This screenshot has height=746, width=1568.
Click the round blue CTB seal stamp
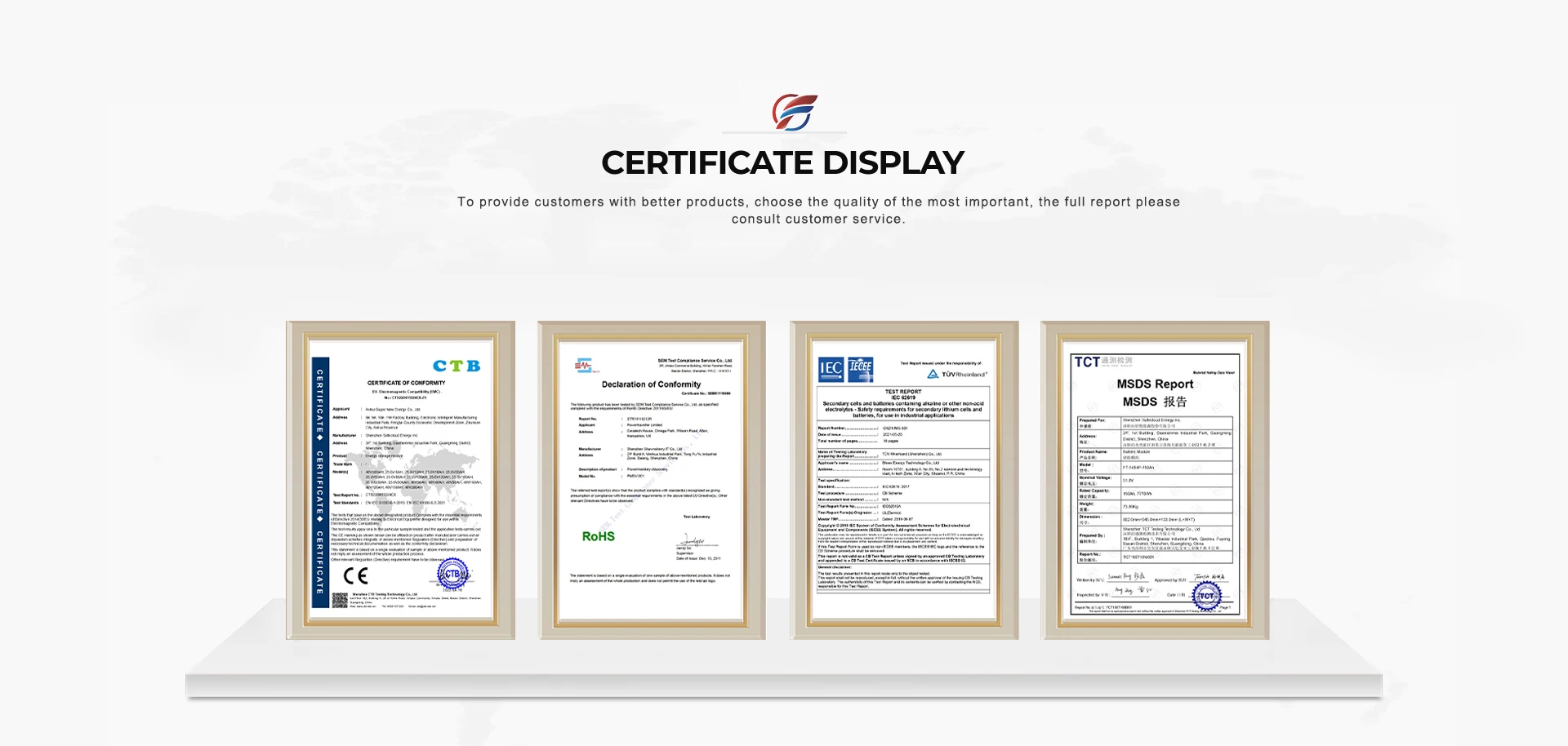click(x=452, y=574)
